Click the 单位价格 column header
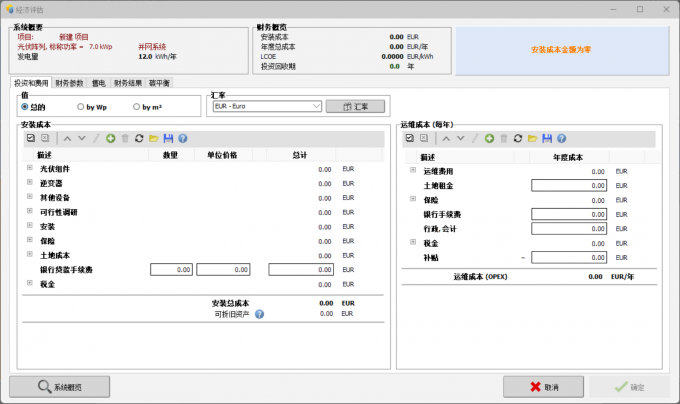 222,155
